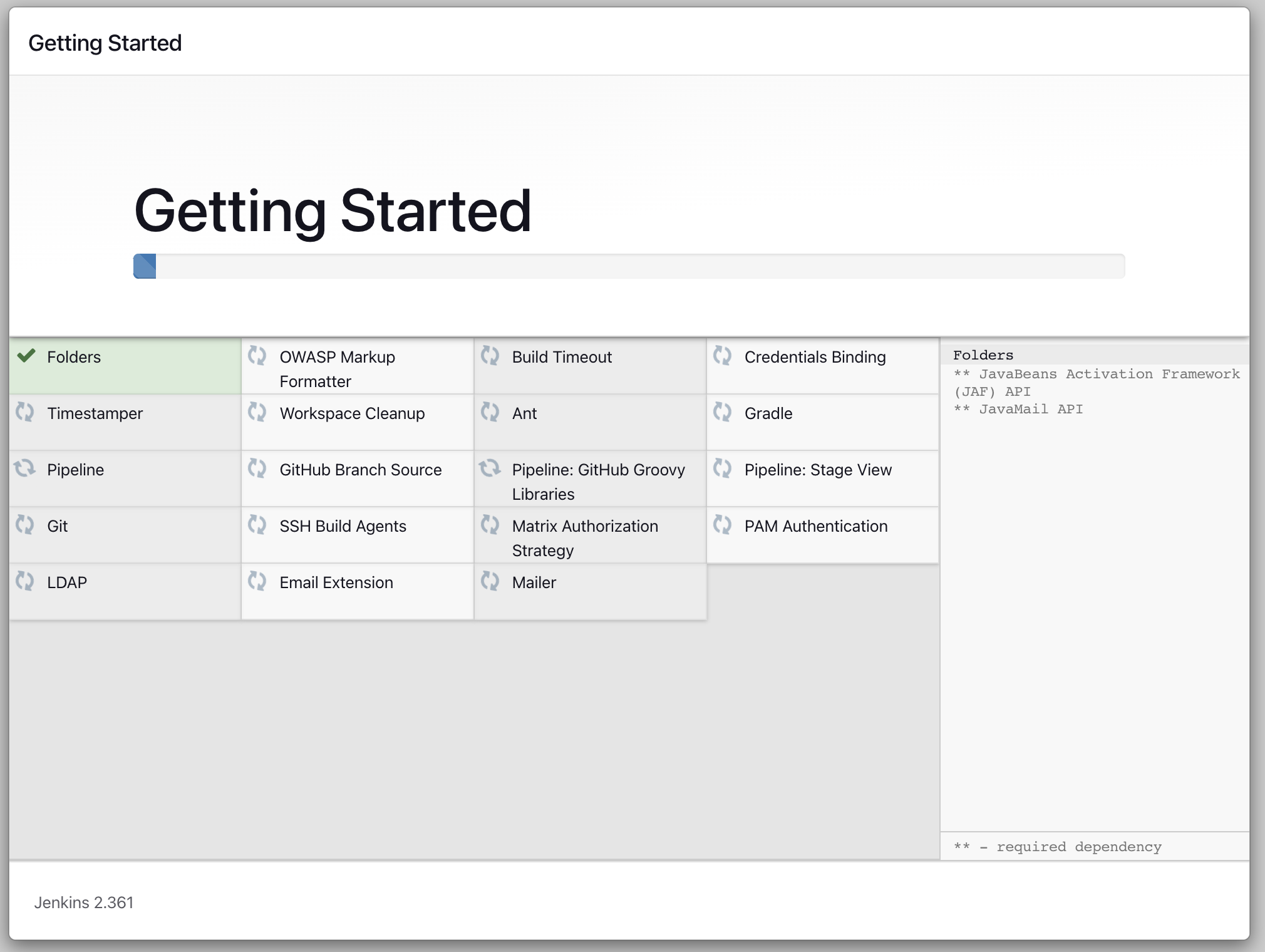
Task: Click the Jenkins 2.361 version text
Action: pyautogui.click(x=84, y=903)
